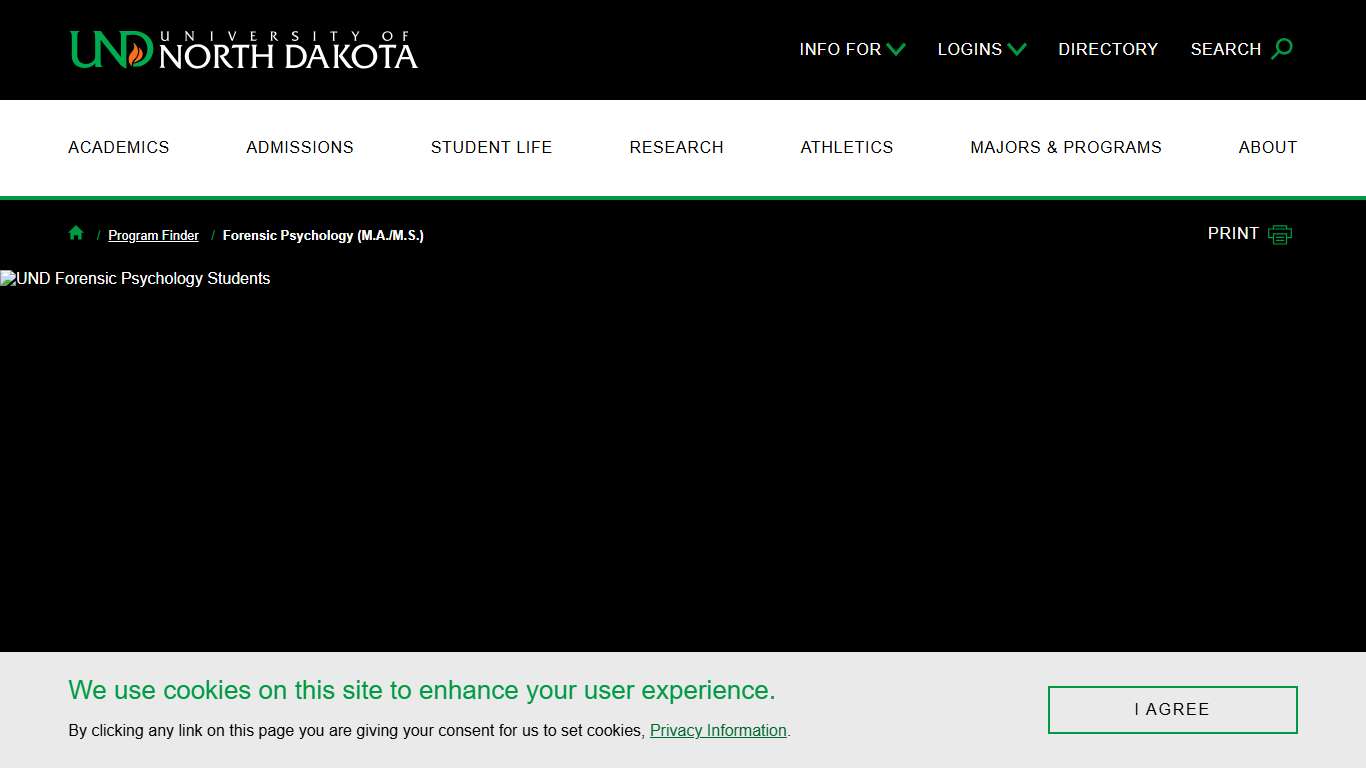Open the Privacy Information link
The image size is (1366, 768).
click(718, 730)
